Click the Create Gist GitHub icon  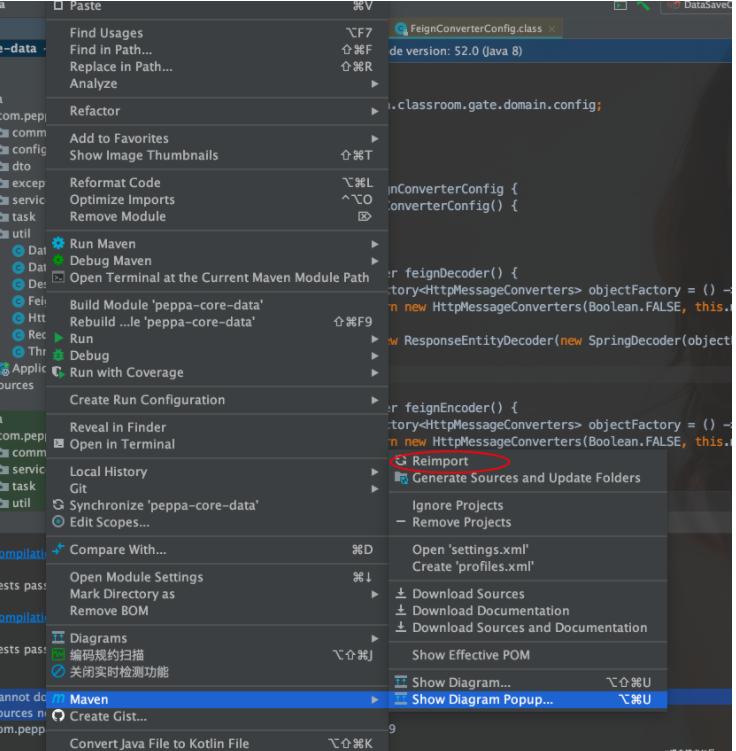point(58,717)
